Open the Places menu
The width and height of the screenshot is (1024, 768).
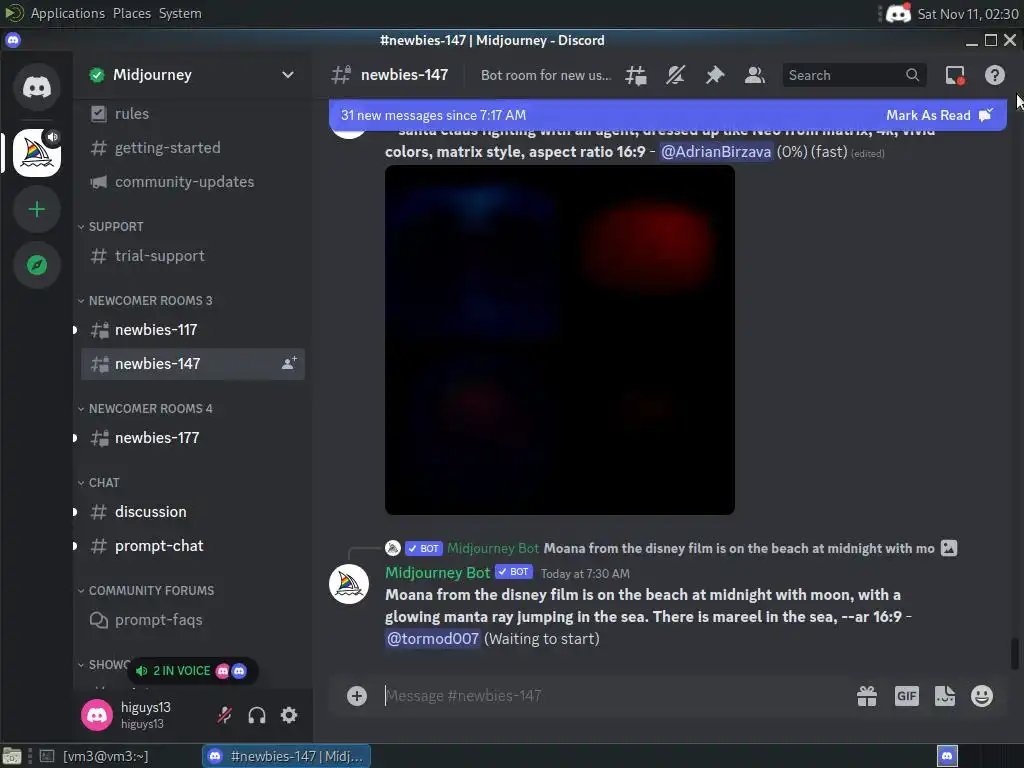pyautogui.click(x=131, y=13)
